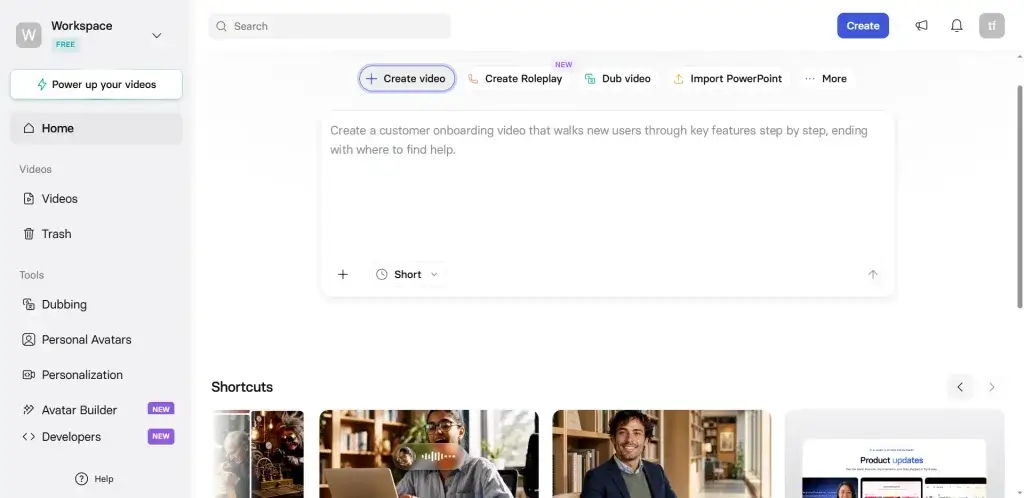Click the up-arrow submit prompt icon
Image resolution: width=1024 pixels, height=498 pixels.
point(872,274)
